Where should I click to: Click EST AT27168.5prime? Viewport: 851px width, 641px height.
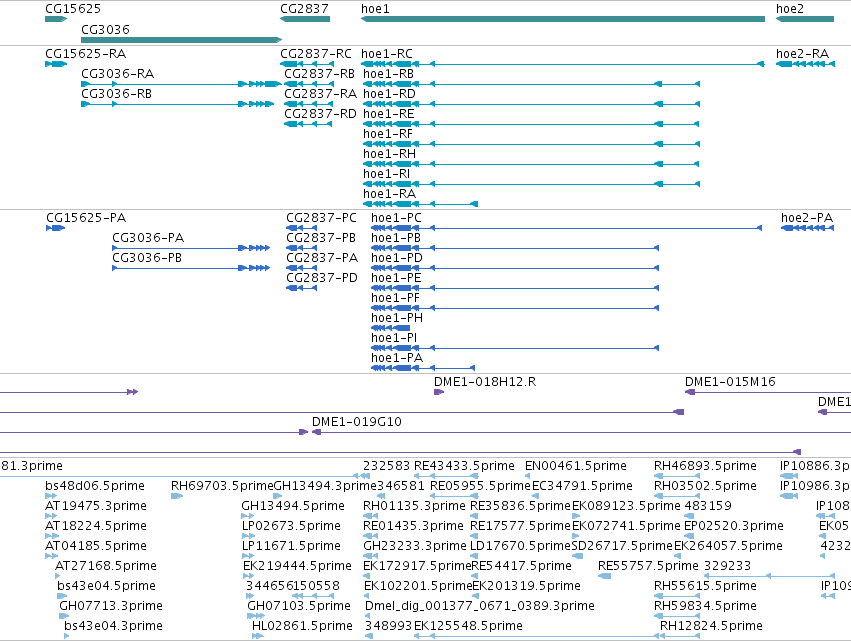[x=106, y=566]
